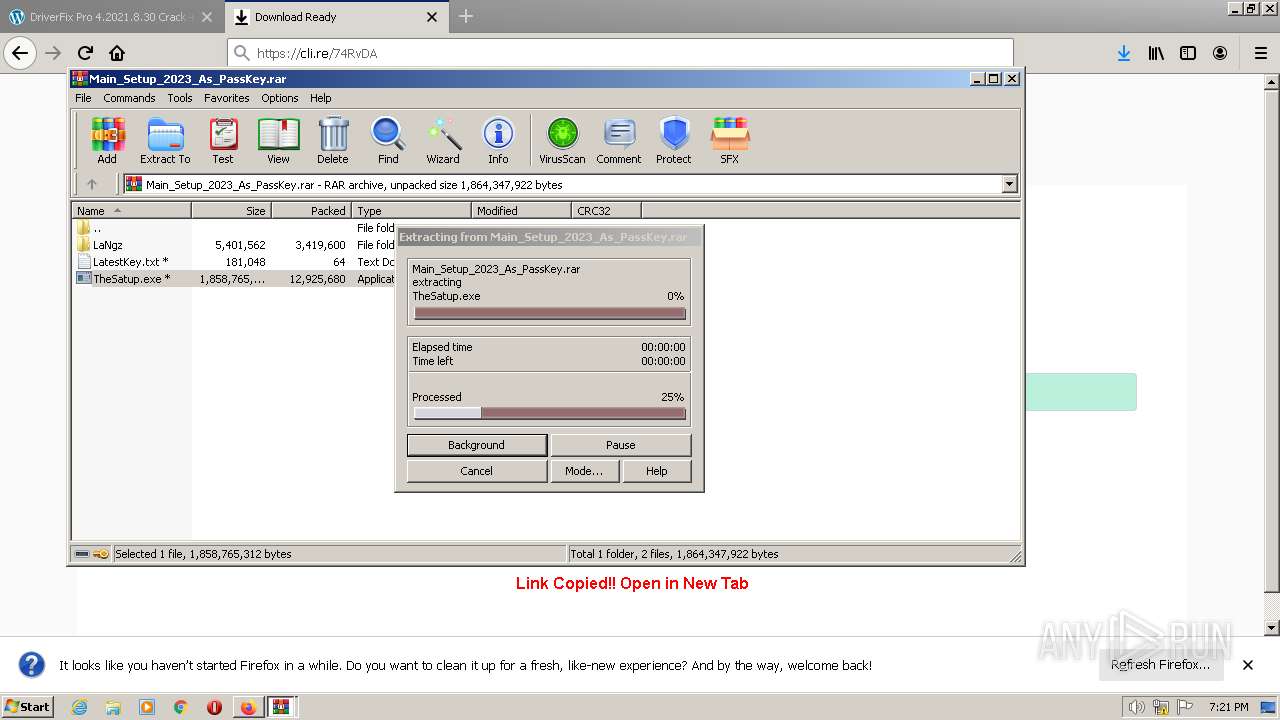The height and width of the screenshot is (720, 1280).
Task: Click the Firefox home icon
Action: (x=117, y=53)
